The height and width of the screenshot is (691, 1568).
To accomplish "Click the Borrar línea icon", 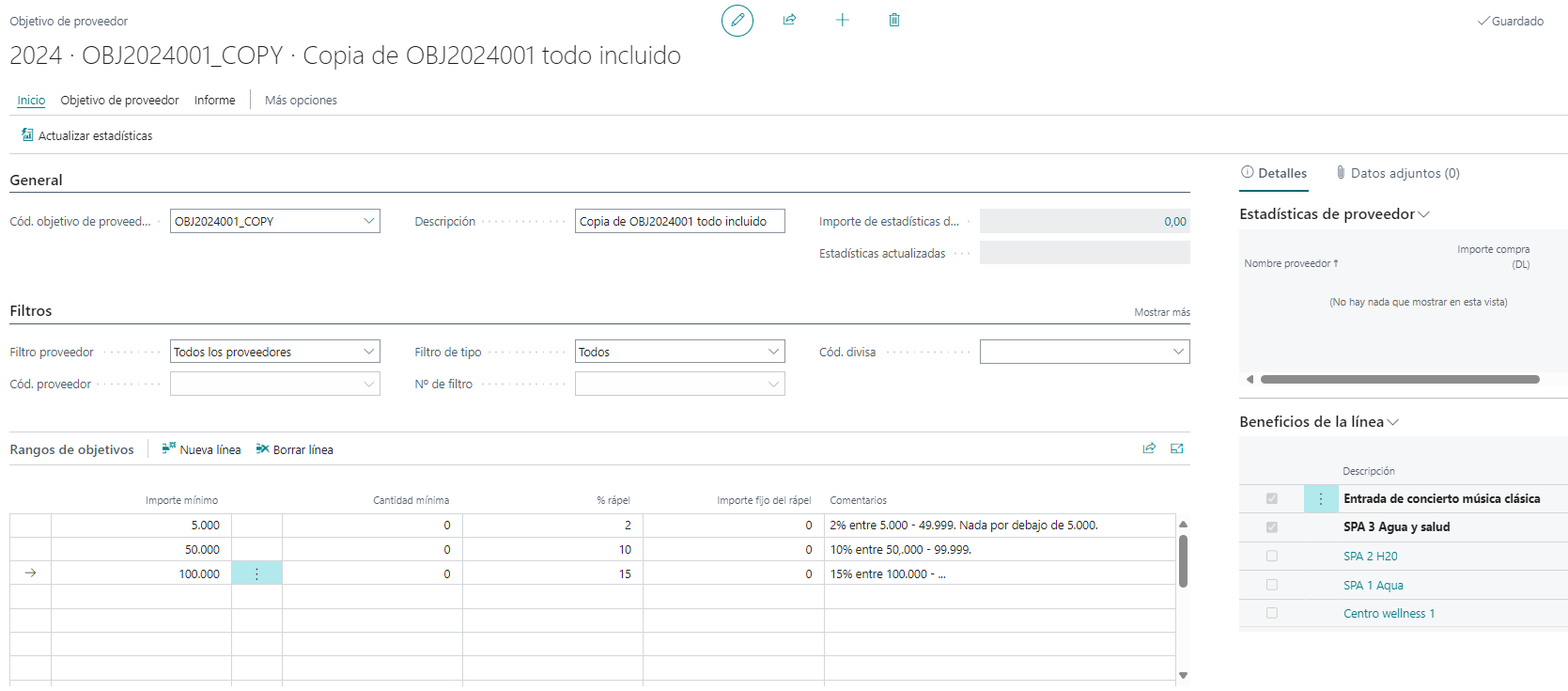I will point(263,449).
